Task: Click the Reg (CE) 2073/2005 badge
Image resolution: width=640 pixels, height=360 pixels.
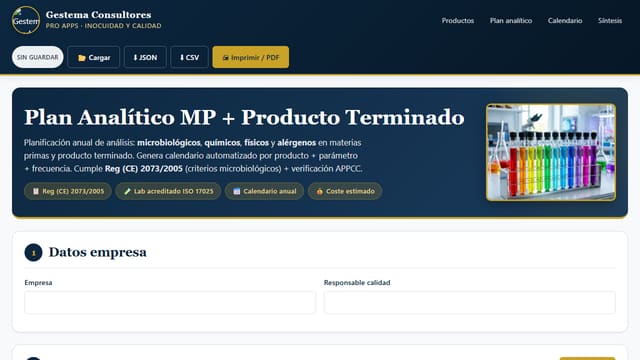Action: 68,191
